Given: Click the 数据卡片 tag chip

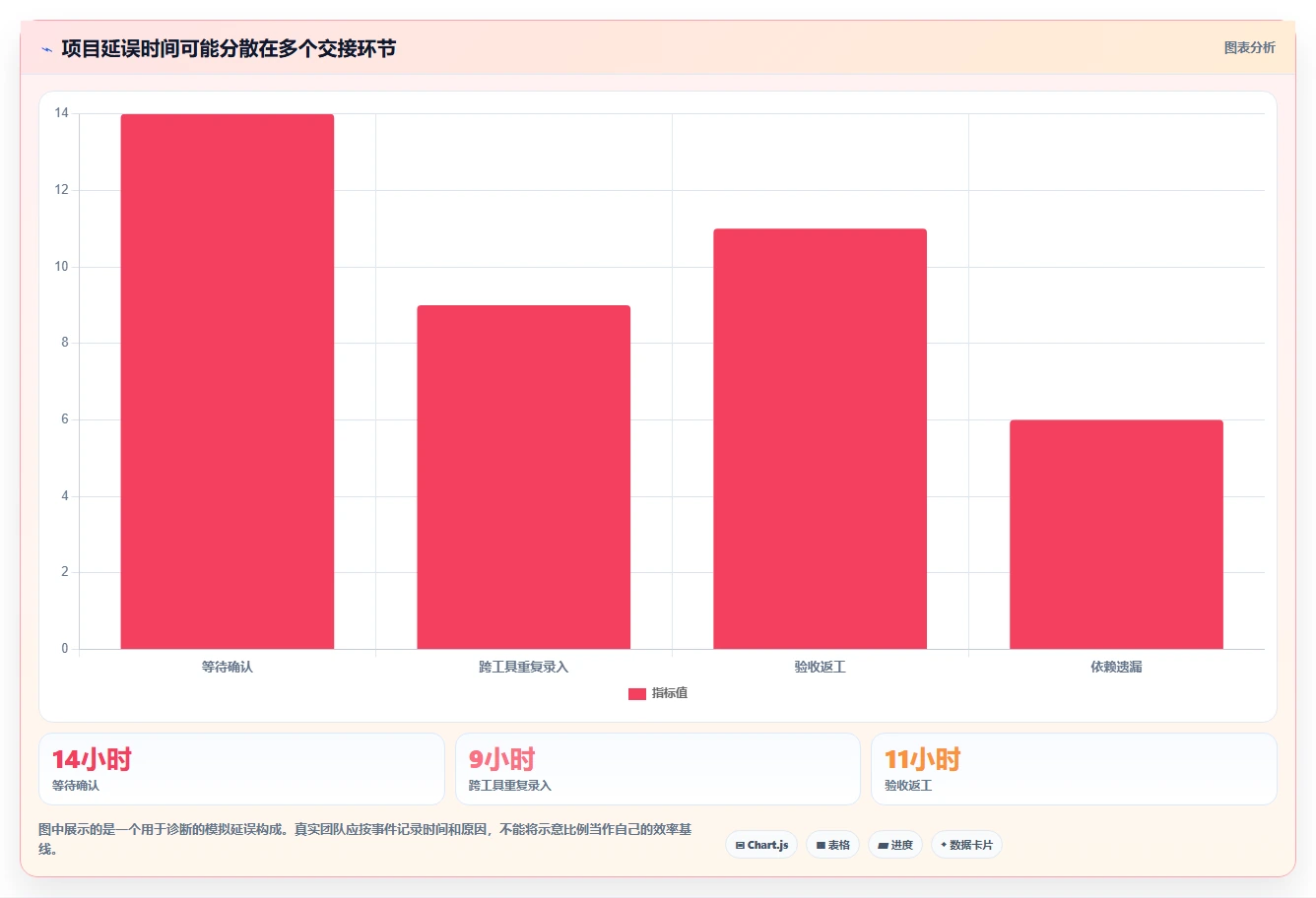Looking at the screenshot, I should coord(966,845).
